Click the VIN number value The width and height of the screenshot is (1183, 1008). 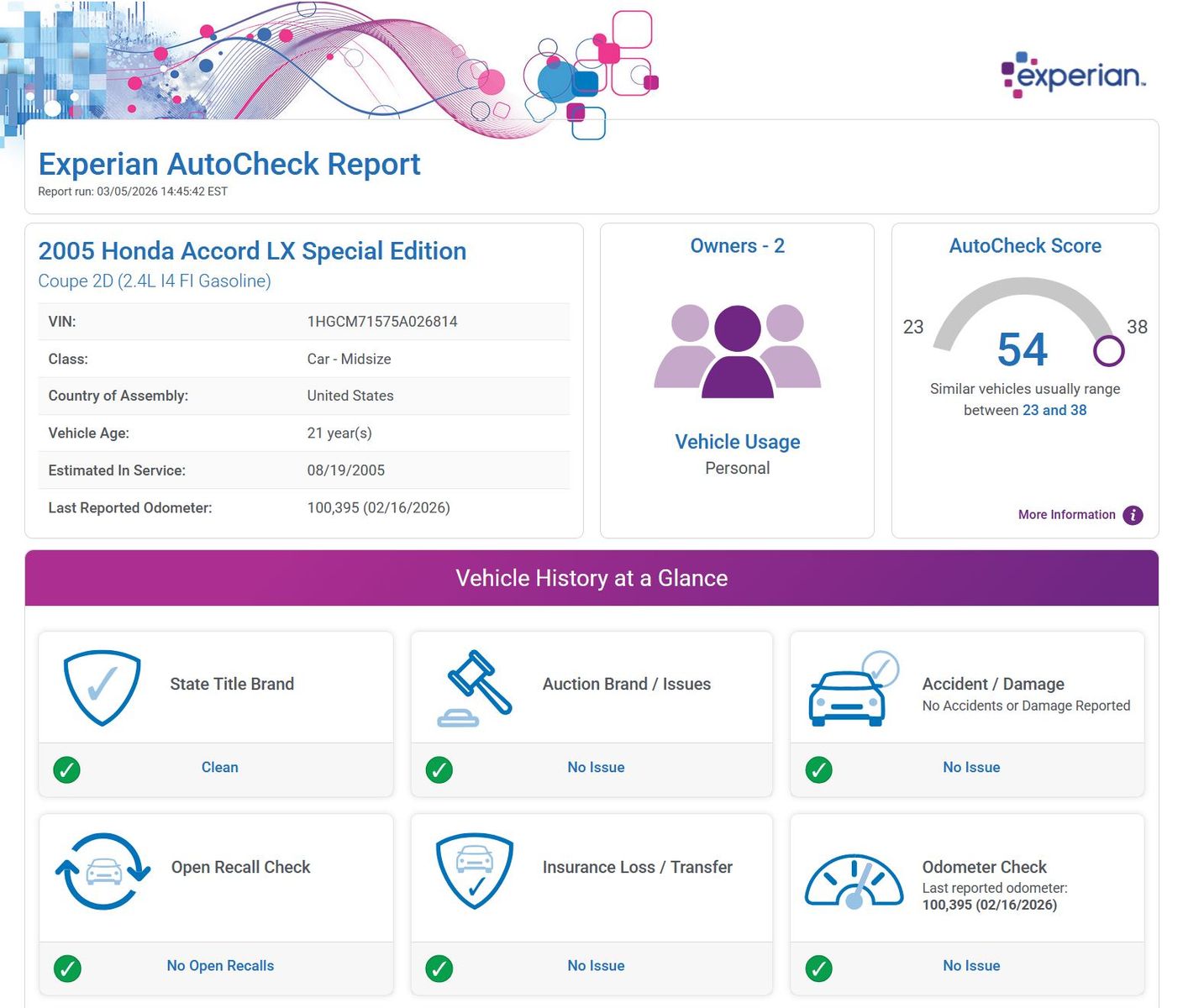(x=382, y=322)
